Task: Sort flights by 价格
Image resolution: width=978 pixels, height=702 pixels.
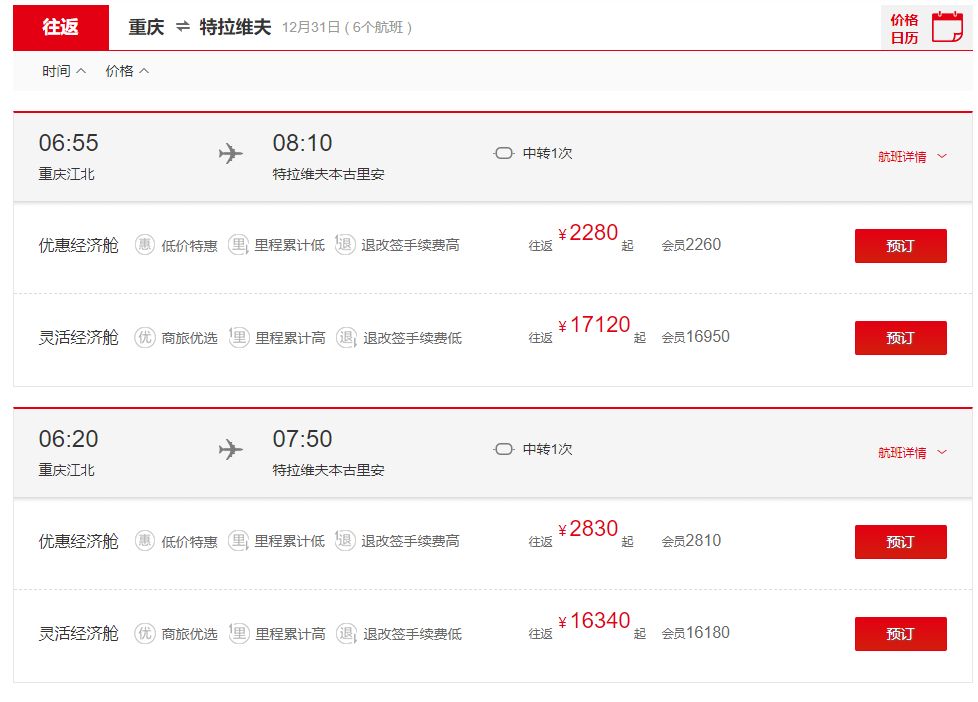Action: point(115,71)
